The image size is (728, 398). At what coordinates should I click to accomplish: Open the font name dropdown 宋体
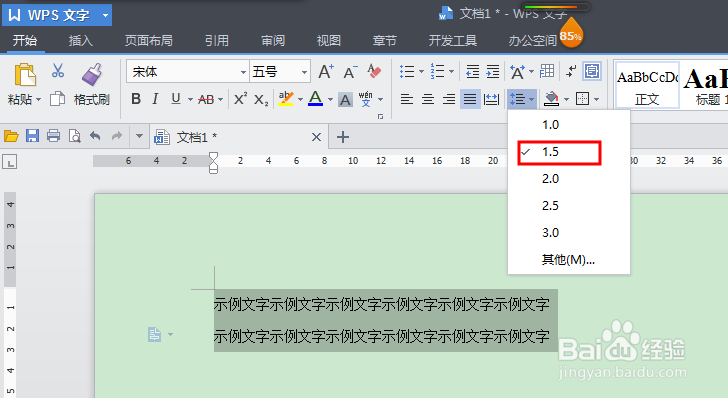click(x=243, y=72)
